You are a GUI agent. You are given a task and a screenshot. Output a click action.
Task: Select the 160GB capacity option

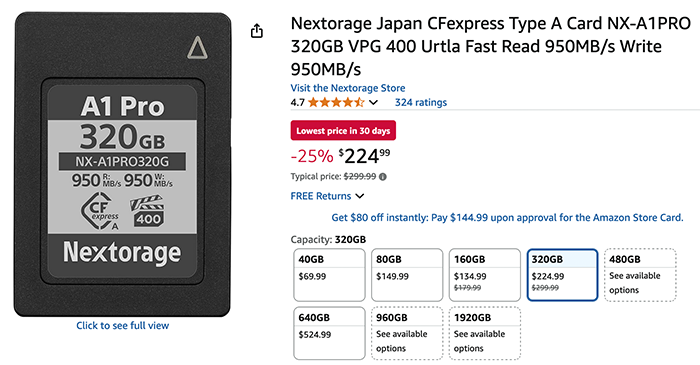pyautogui.click(x=485, y=275)
